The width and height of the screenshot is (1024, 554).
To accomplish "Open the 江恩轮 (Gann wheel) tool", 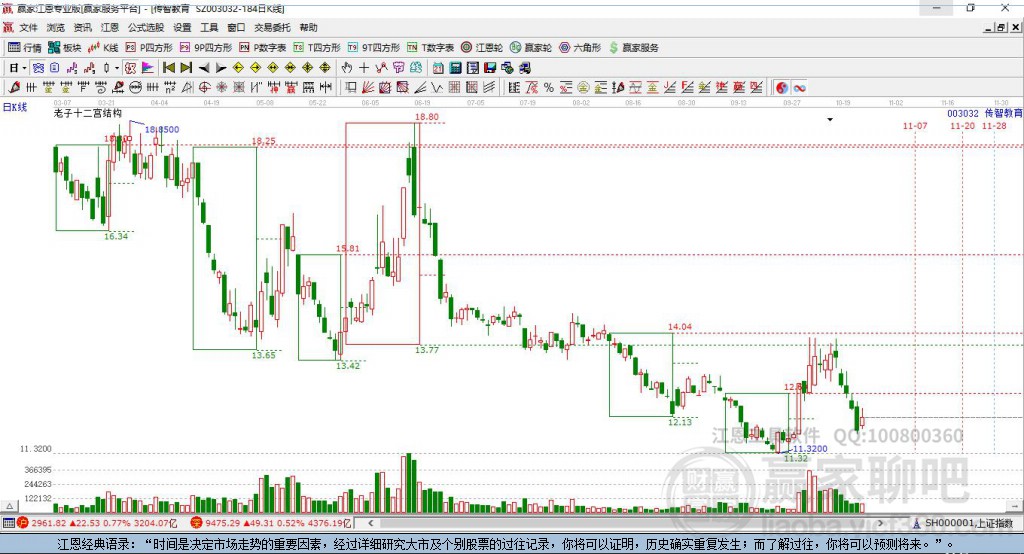I will (482, 48).
